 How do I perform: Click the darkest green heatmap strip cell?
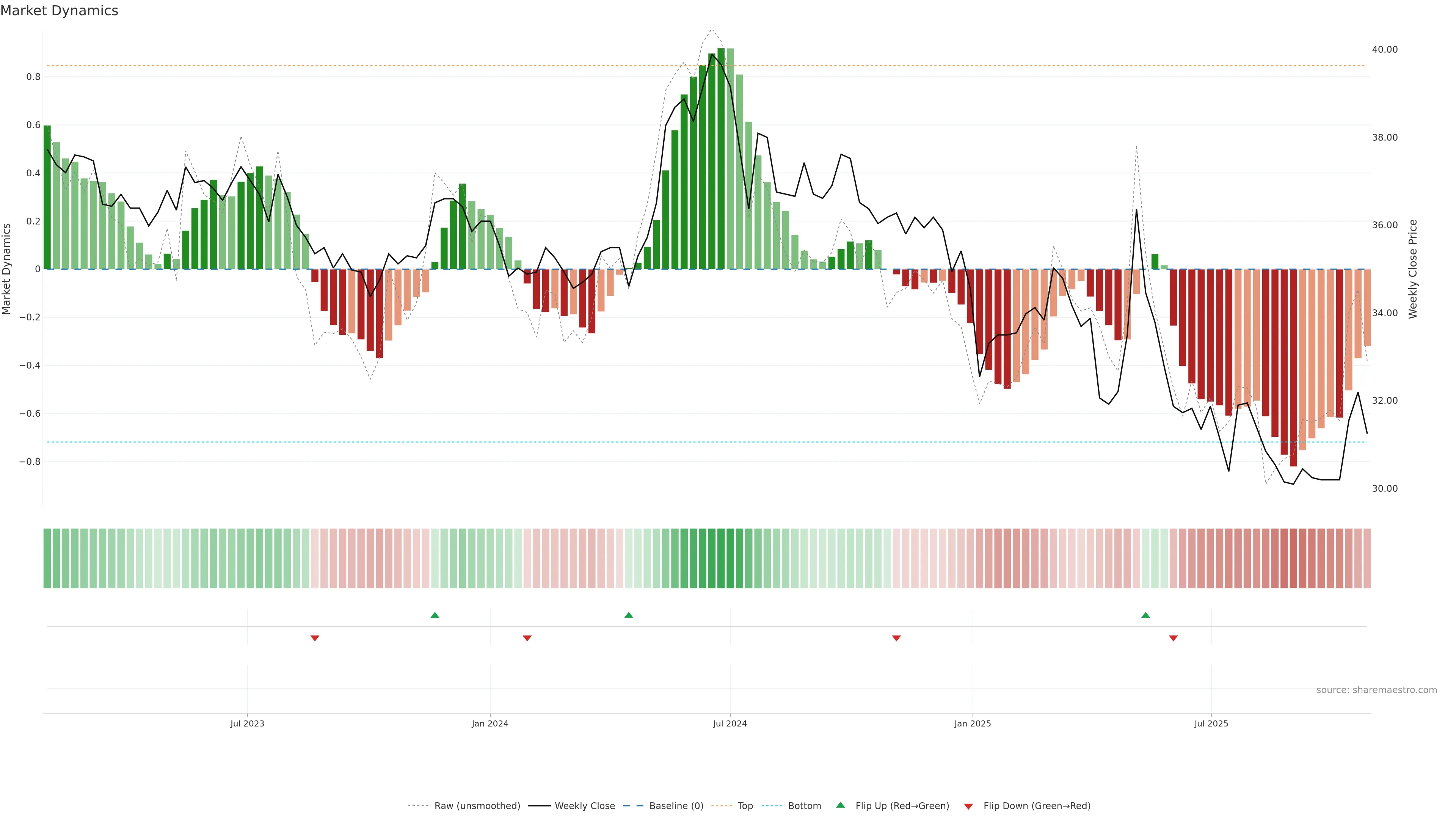point(721,558)
